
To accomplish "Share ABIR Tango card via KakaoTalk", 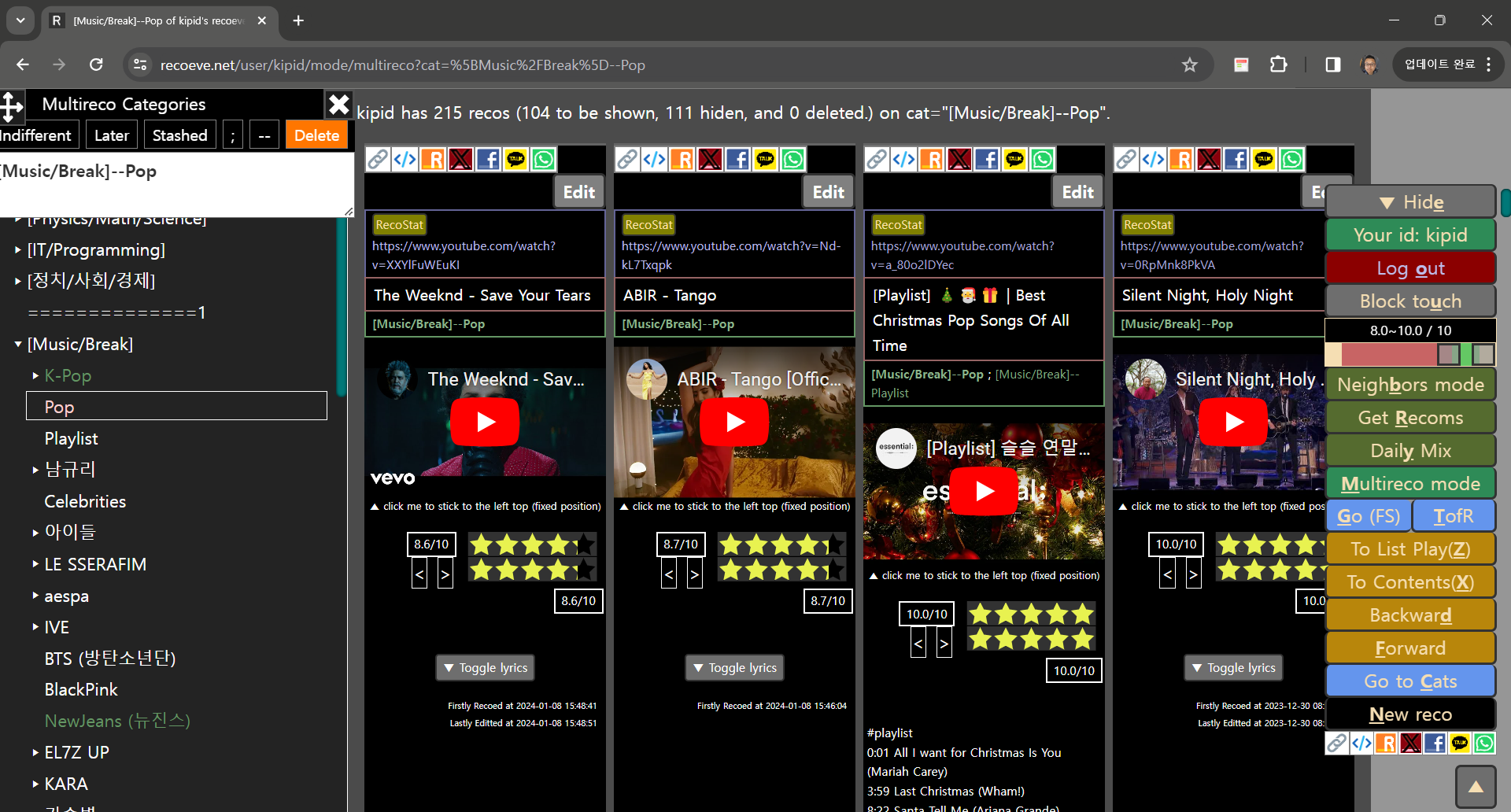I will (765, 160).
